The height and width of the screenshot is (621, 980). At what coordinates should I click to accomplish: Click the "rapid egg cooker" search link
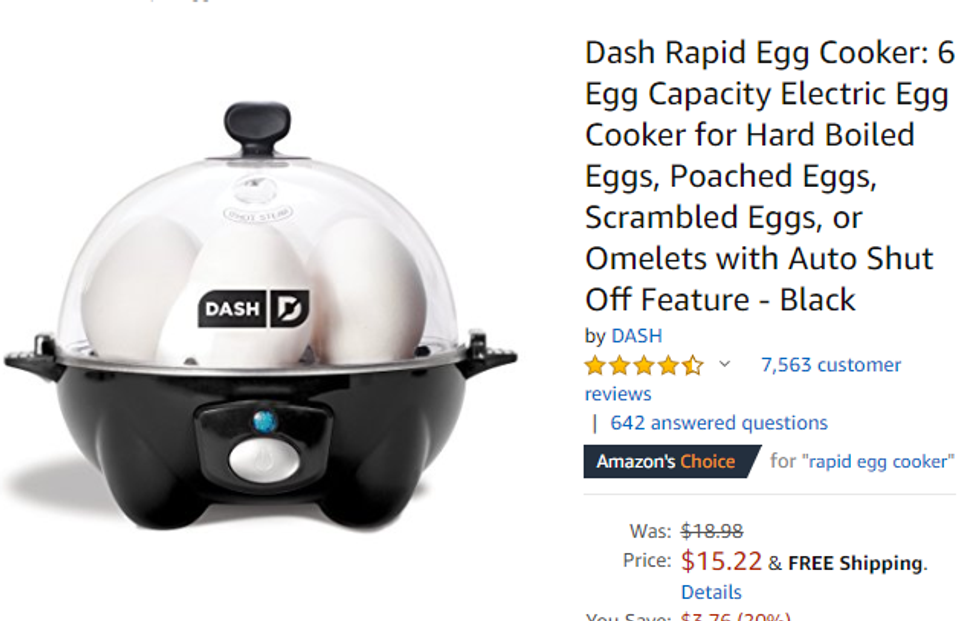click(x=878, y=461)
